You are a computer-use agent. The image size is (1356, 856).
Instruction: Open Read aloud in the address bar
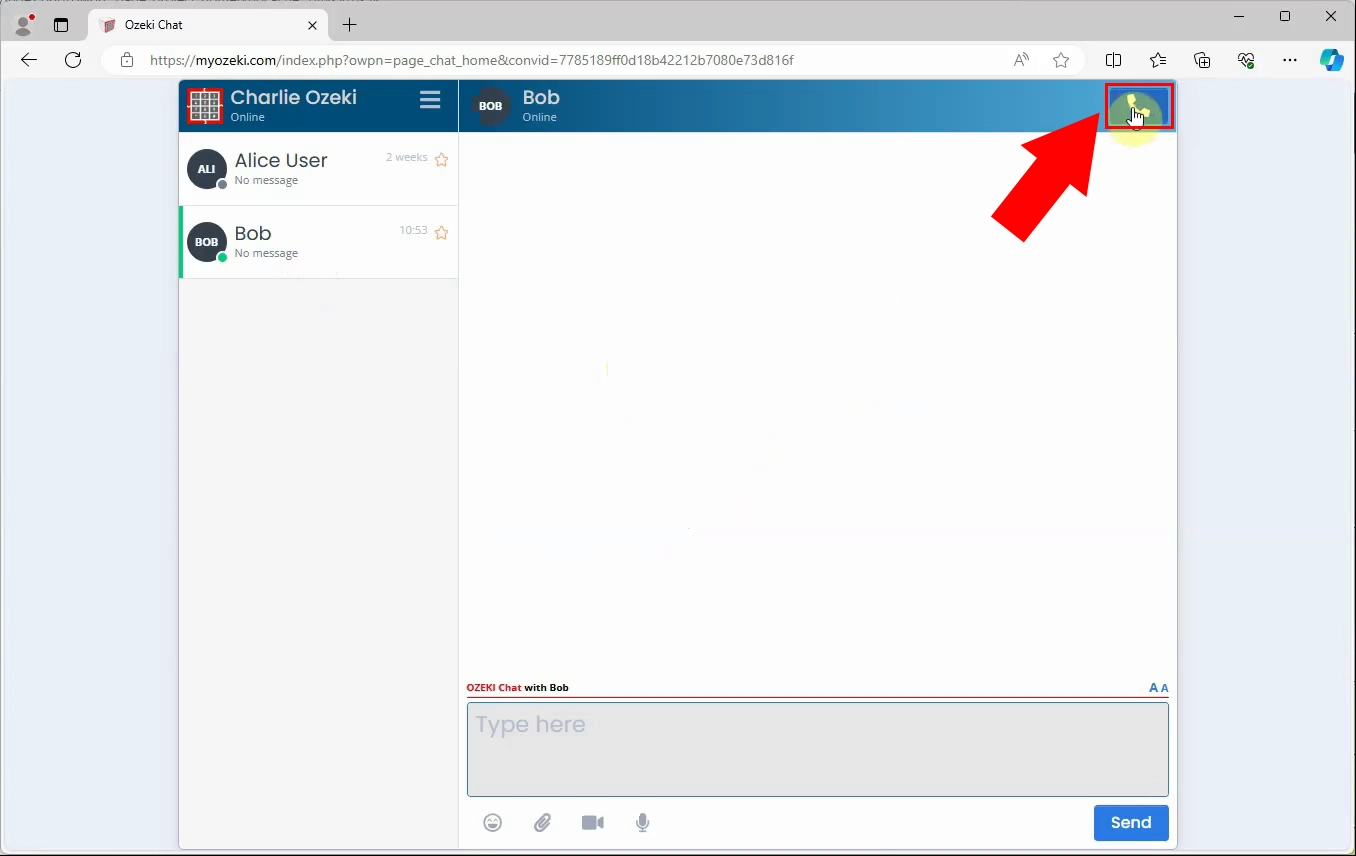1021,60
